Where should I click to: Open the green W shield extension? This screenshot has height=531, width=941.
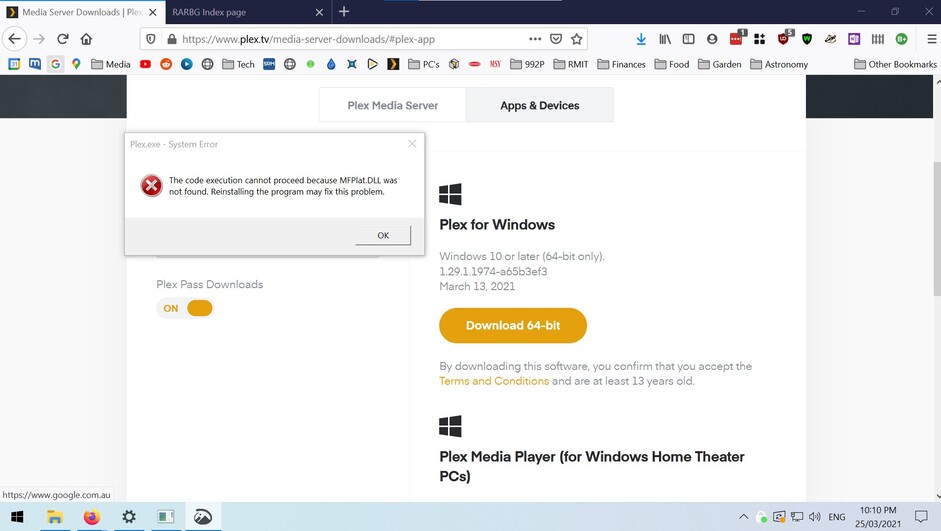tap(807, 39)
